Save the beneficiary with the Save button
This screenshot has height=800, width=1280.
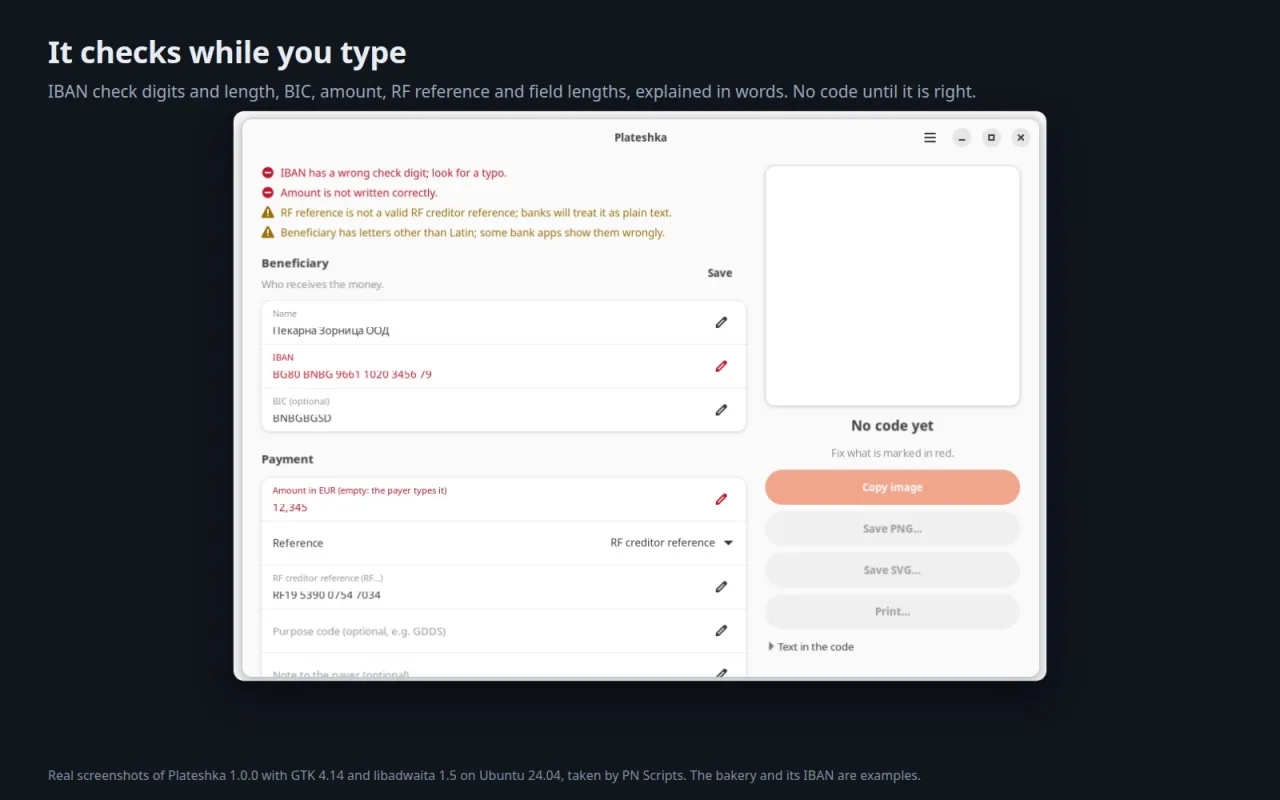click(720, 273)
